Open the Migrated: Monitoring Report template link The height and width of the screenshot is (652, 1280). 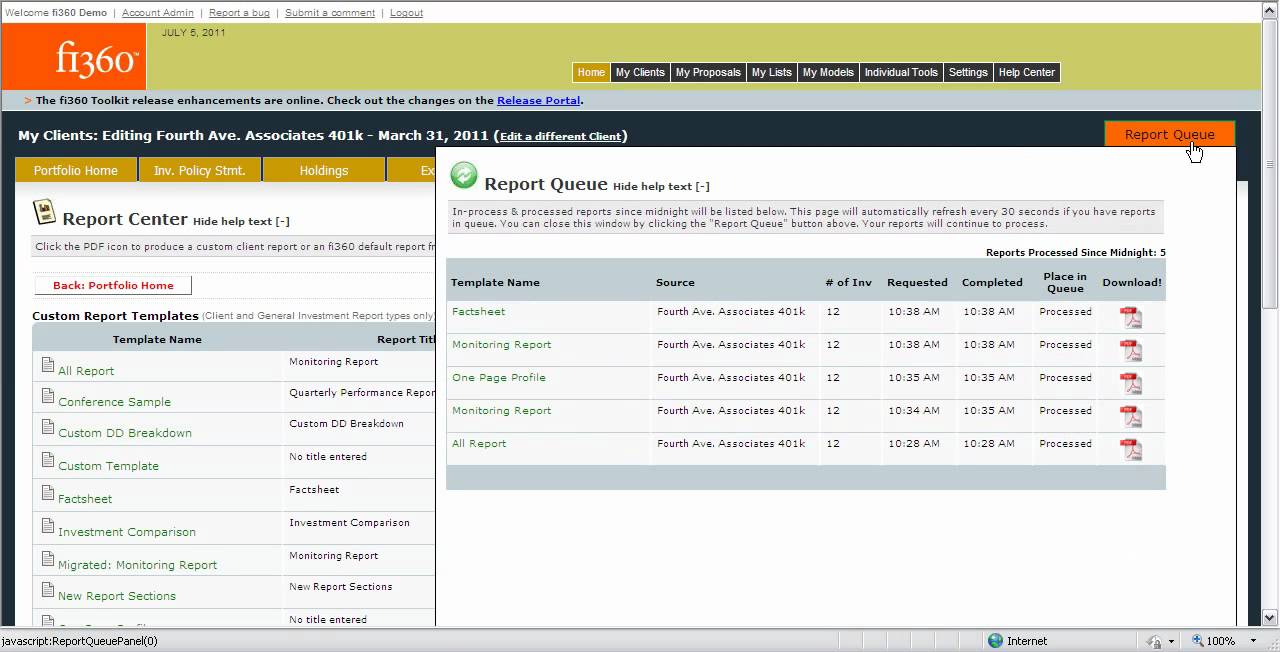[x=137, y=565]
